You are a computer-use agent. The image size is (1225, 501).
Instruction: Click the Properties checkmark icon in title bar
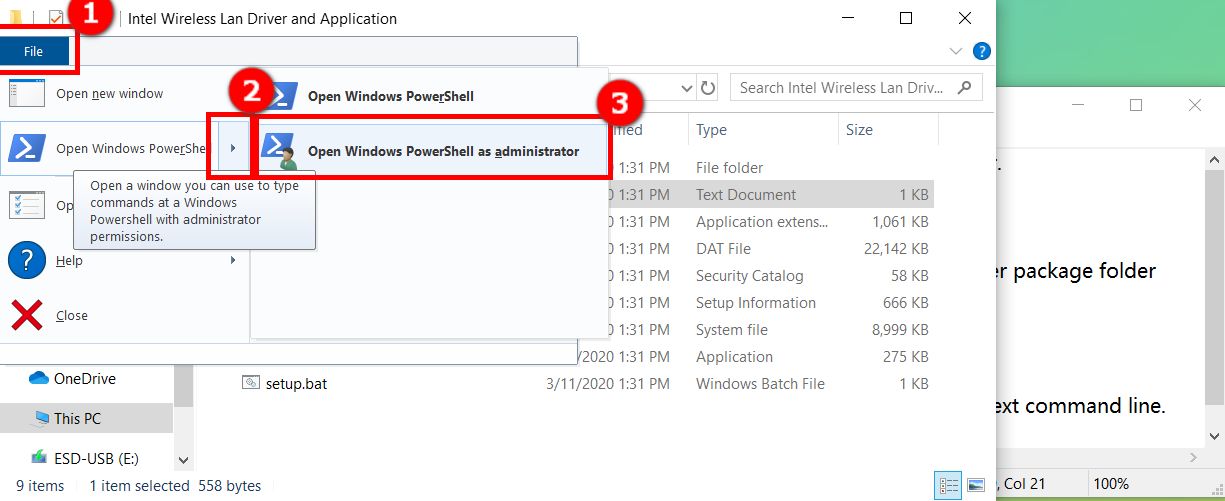pyautogui.click(x=56, y=17)
